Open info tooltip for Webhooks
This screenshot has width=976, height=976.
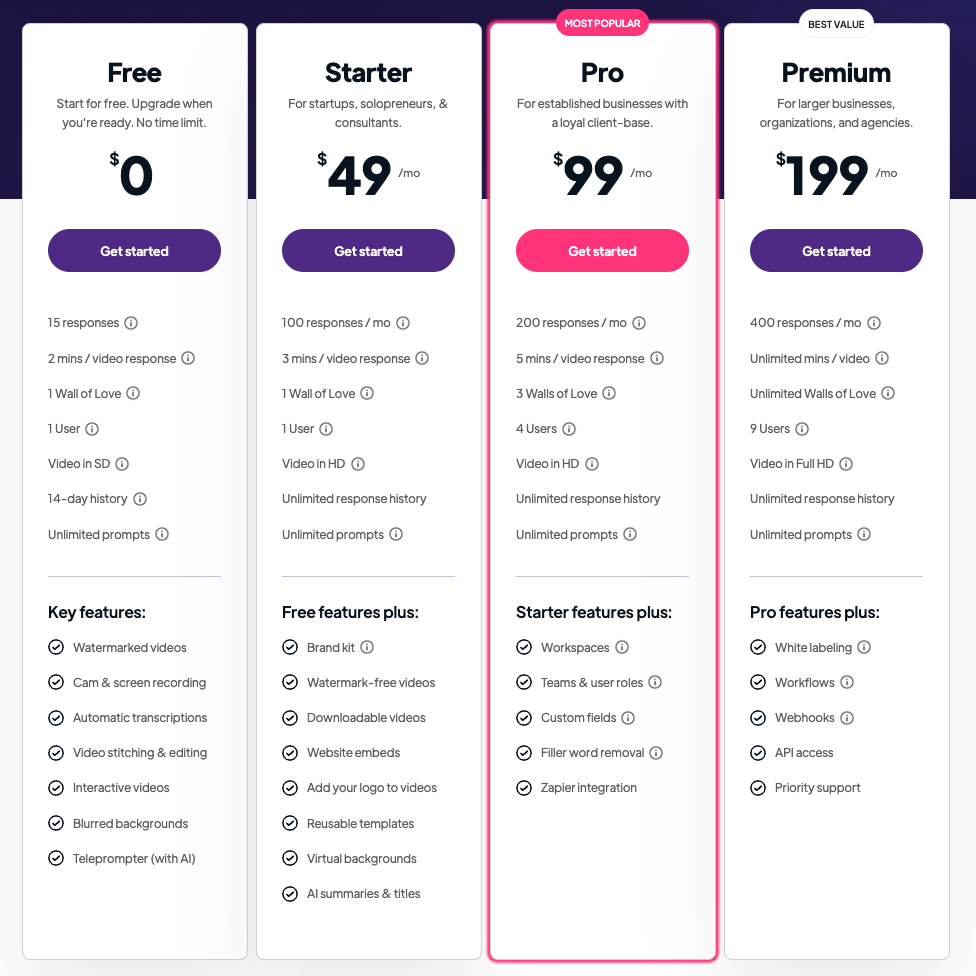(x=847, y=718)
